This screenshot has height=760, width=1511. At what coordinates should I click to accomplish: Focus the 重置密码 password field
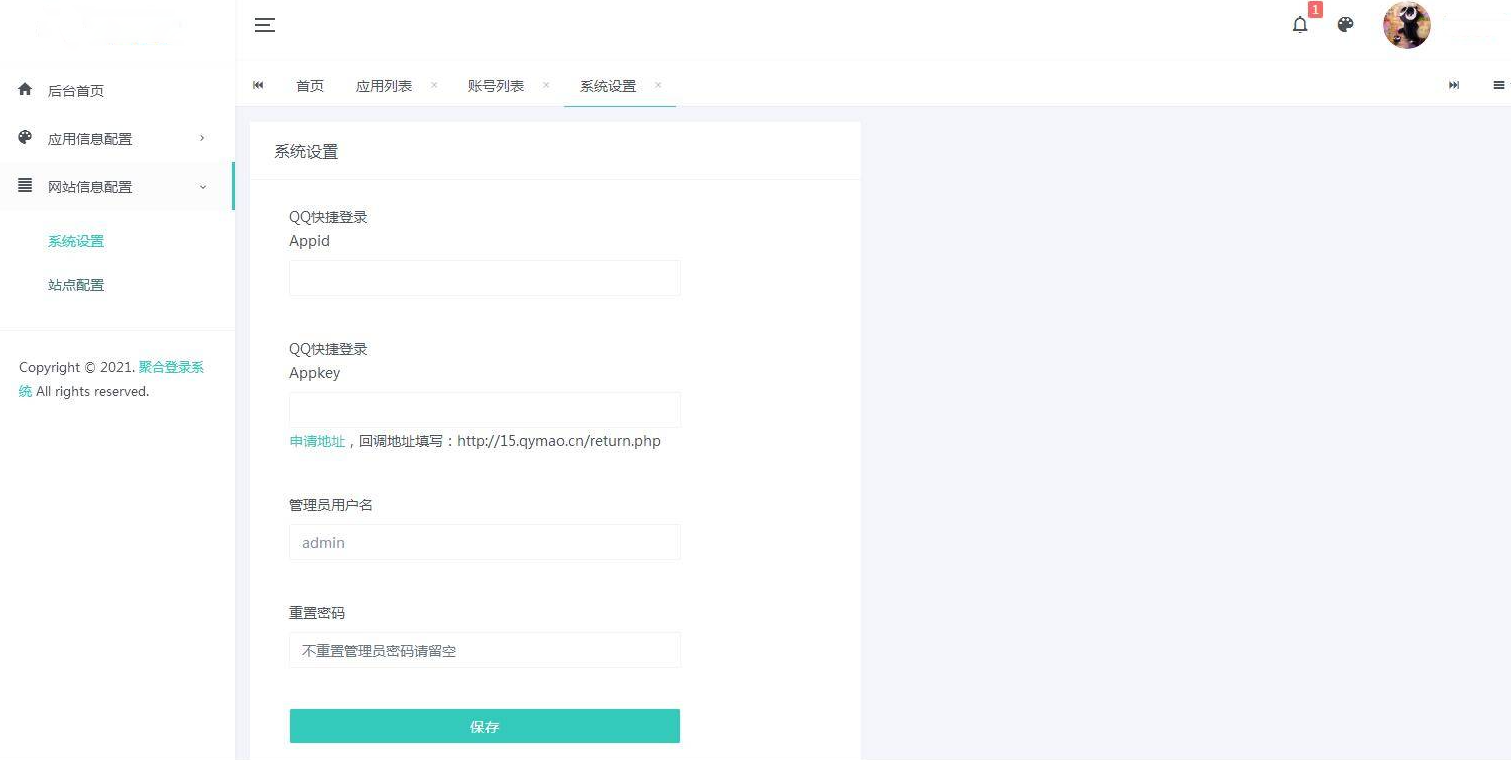click(485, 650)
